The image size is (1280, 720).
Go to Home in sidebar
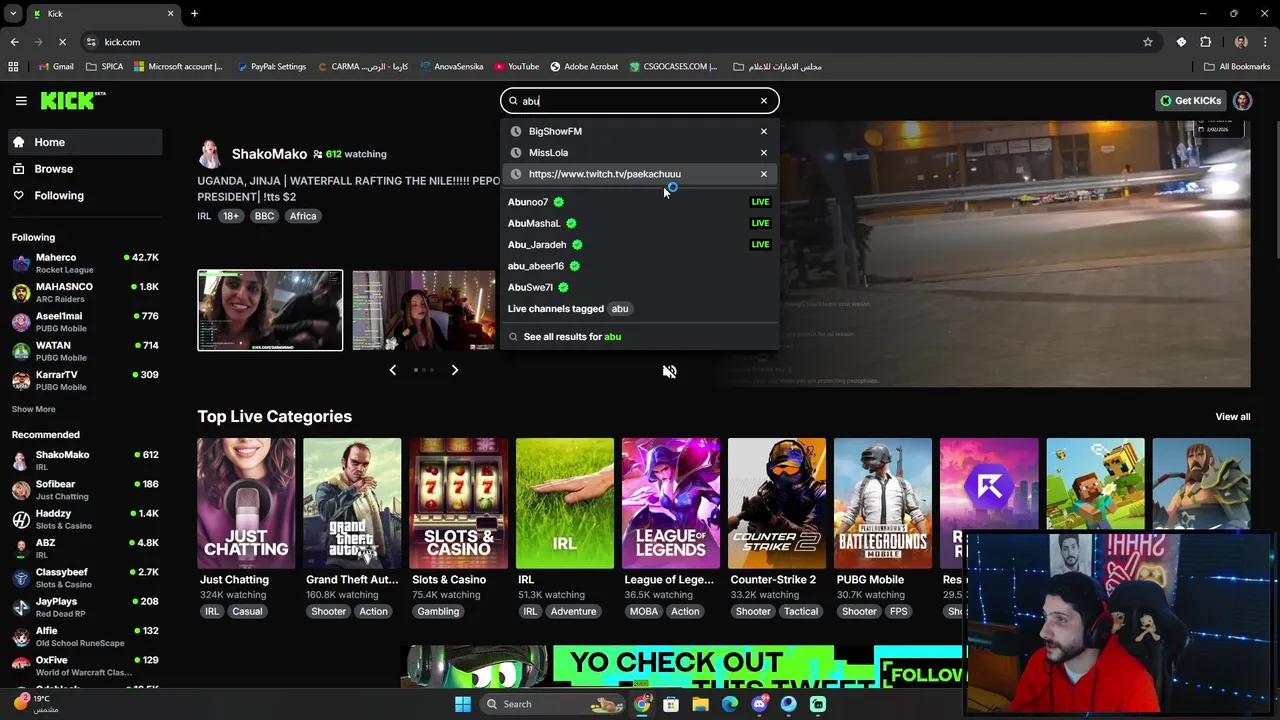(85, 142)
